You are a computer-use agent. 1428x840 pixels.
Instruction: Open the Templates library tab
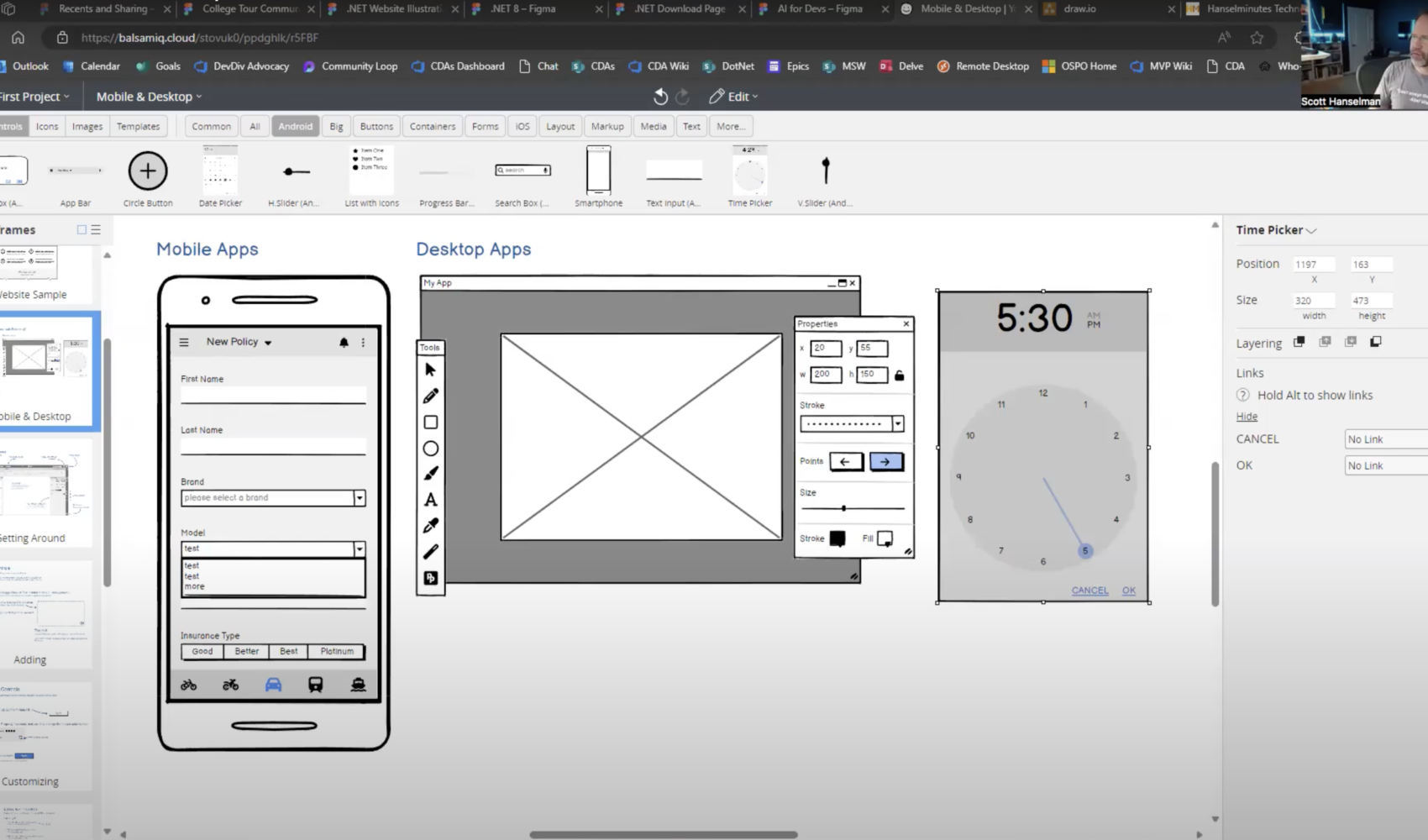coord(138,126)
